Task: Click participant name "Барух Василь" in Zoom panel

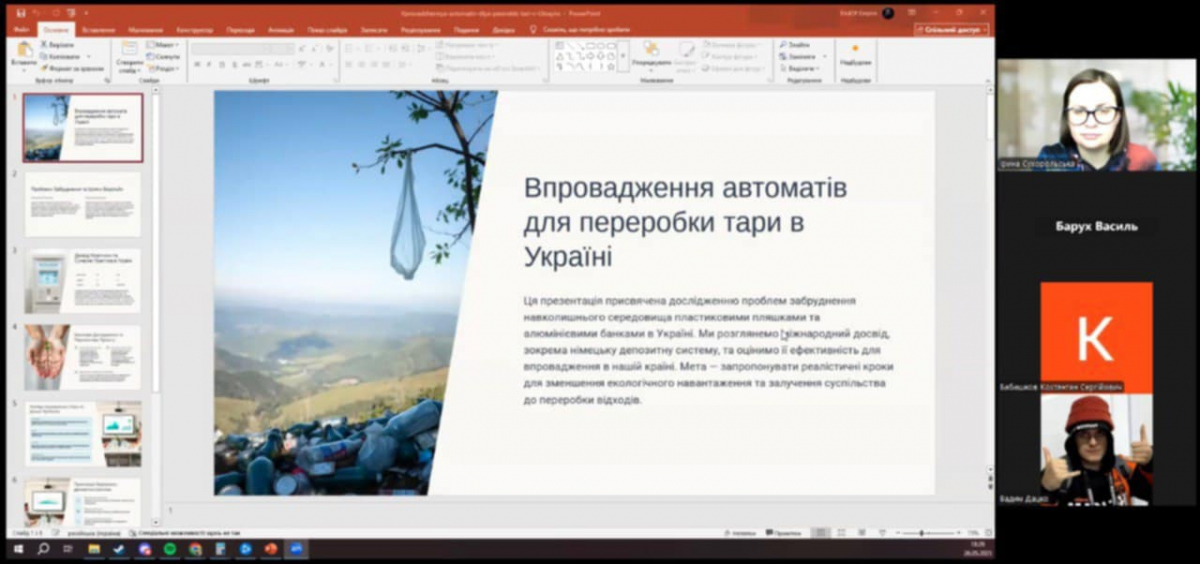Action: (1096, 226)
